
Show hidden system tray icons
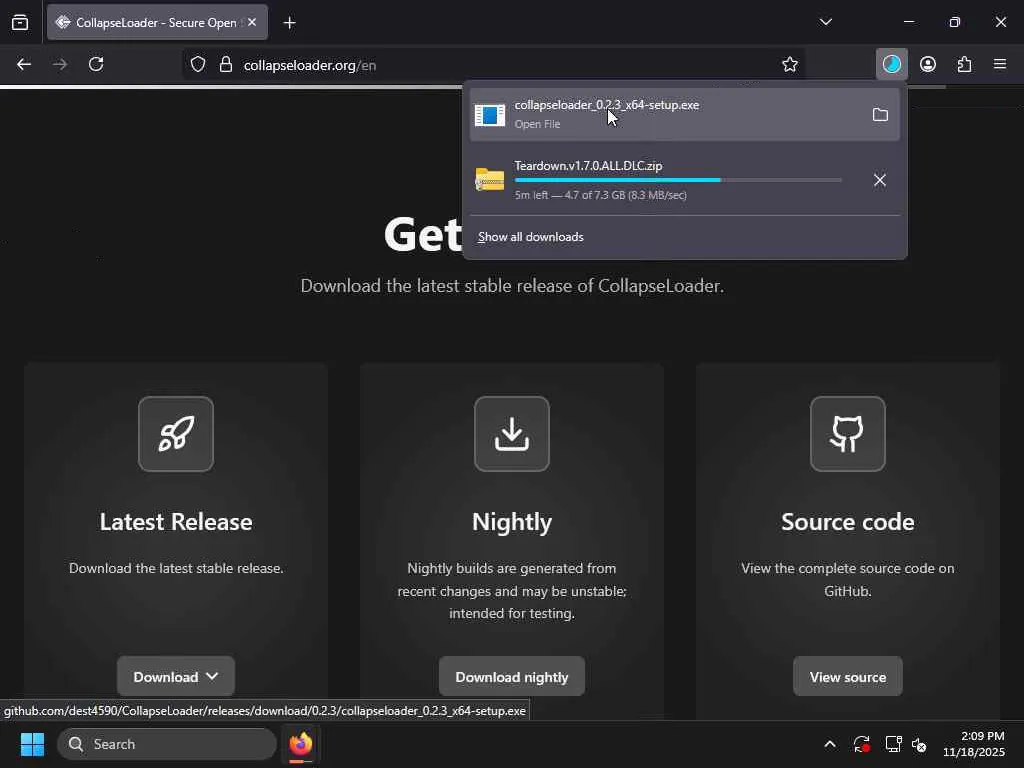pyautogui.click(x=829, y=744)
